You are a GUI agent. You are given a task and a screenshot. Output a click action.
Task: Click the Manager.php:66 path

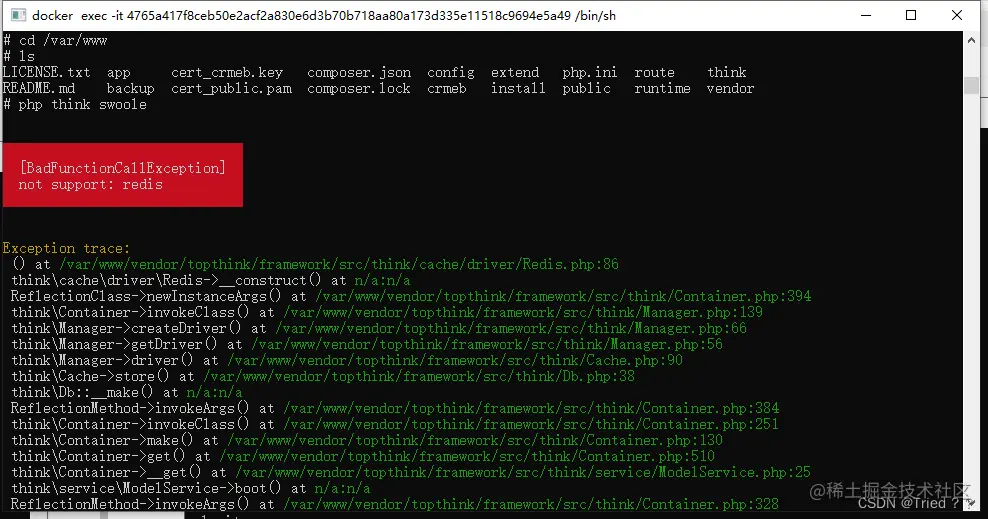point(511,328)
